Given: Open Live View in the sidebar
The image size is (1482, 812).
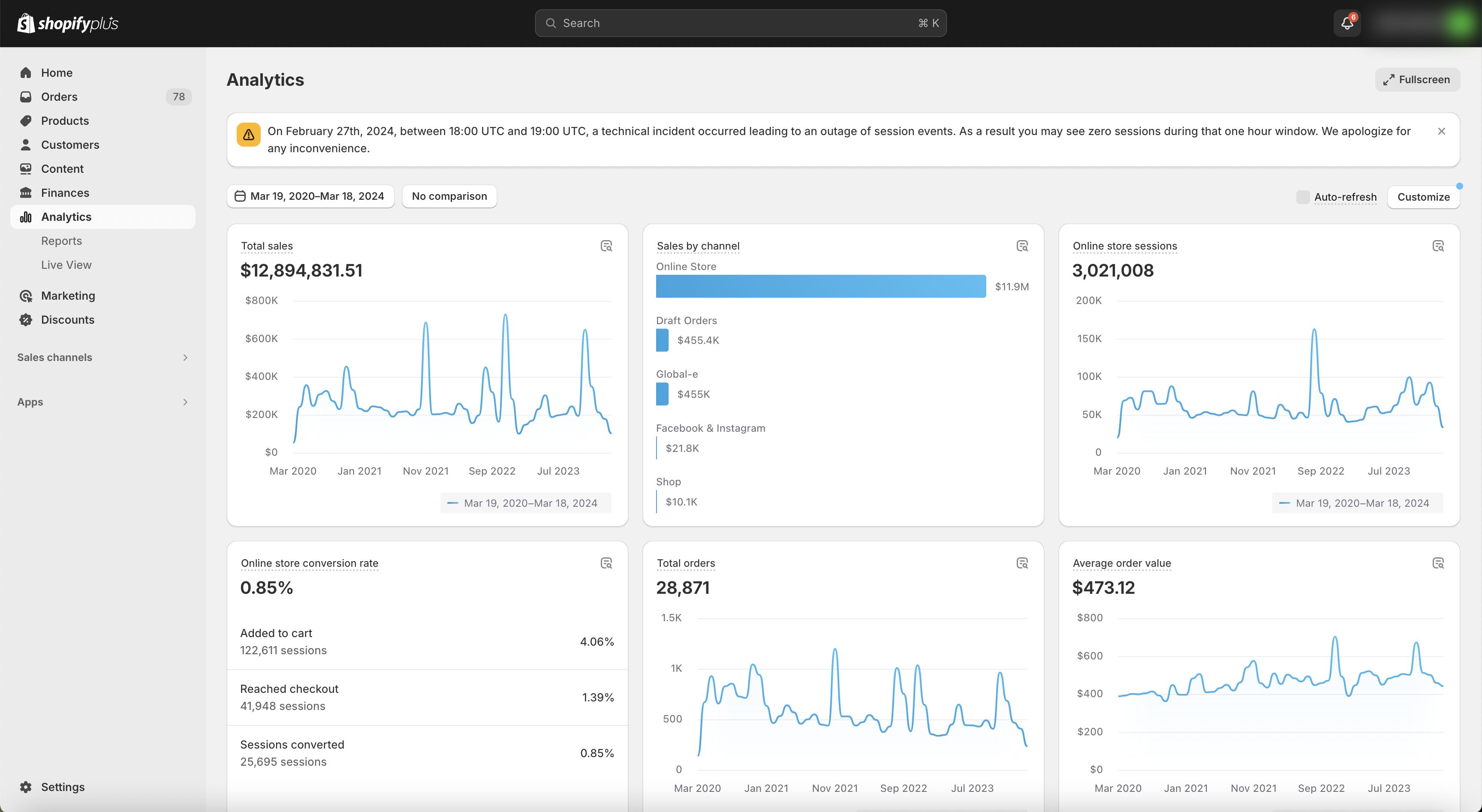Looking at the screenshot, I should point(66,265).
